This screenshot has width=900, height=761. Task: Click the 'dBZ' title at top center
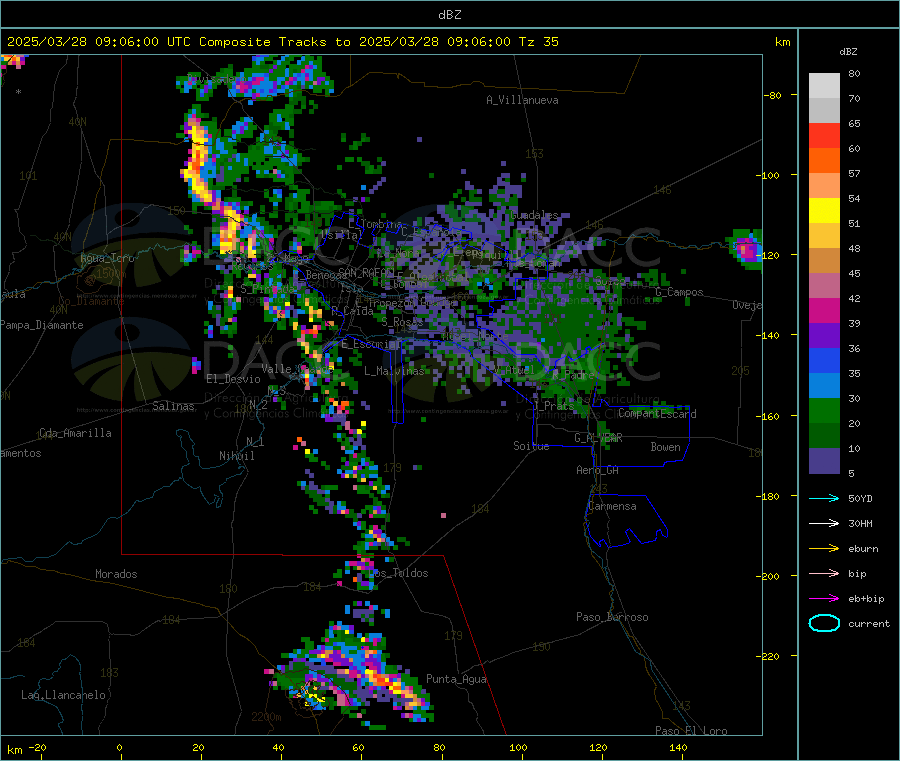[449, 15]
